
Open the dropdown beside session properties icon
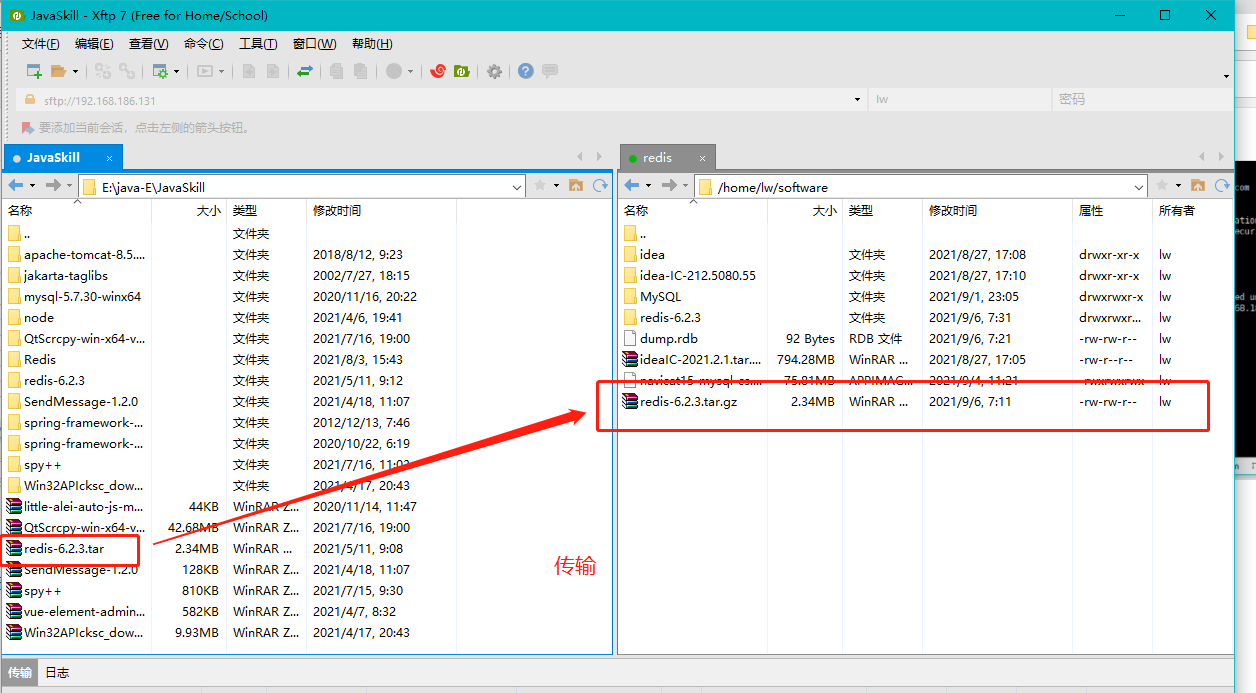click(176, 71)
